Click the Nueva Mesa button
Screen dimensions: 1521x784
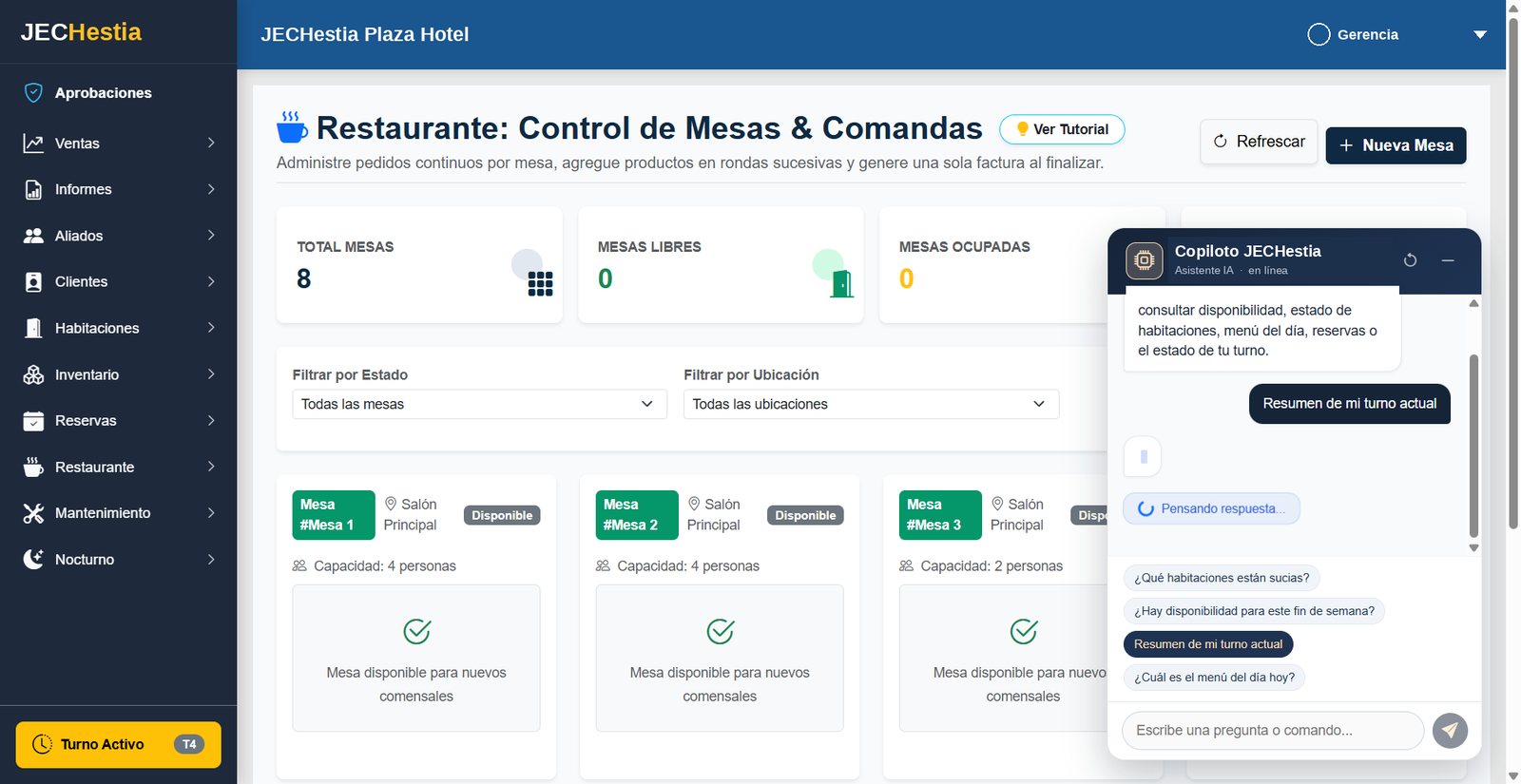pos(1396,145)
